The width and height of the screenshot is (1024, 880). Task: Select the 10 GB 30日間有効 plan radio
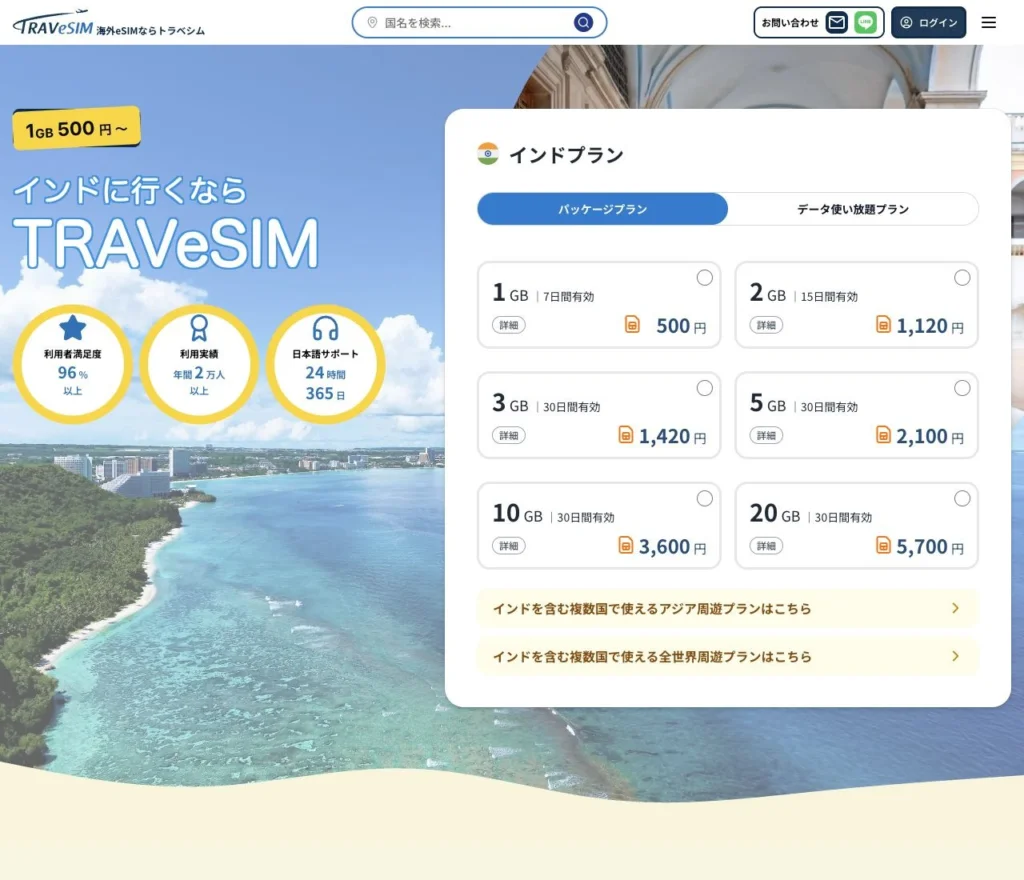pyautogui.click(x=705, y=498)
